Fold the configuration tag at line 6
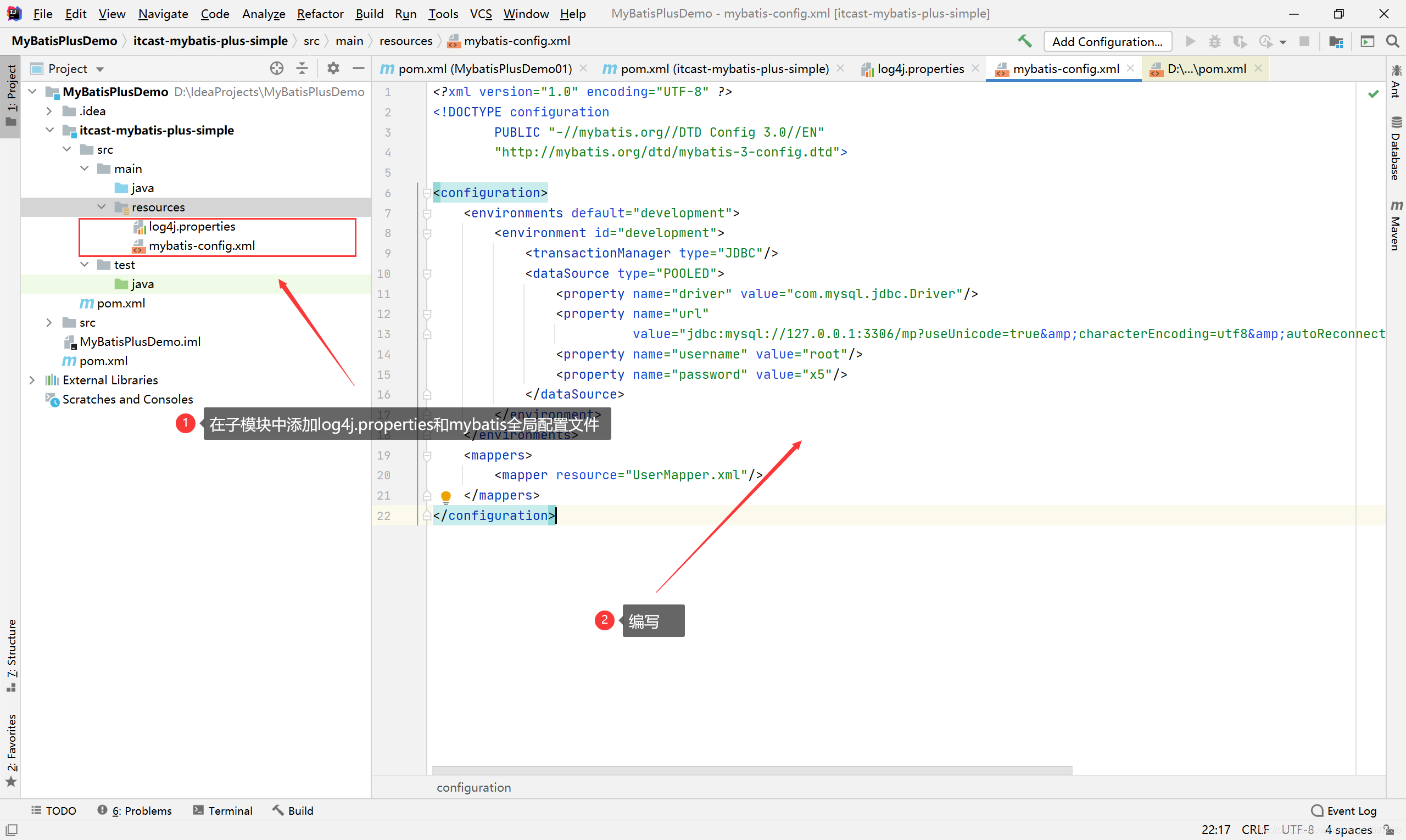 [427, 193]
